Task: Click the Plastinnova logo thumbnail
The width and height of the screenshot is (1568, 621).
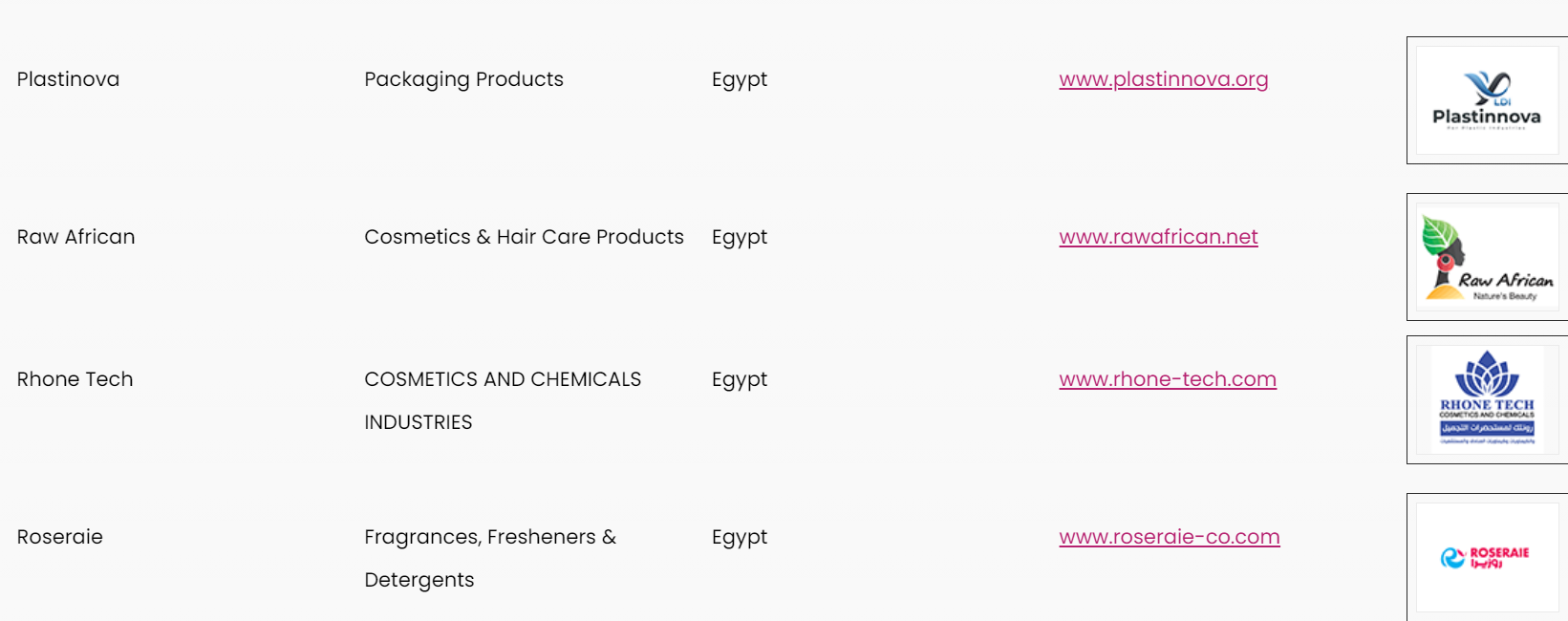Action: pos(1487,100)
